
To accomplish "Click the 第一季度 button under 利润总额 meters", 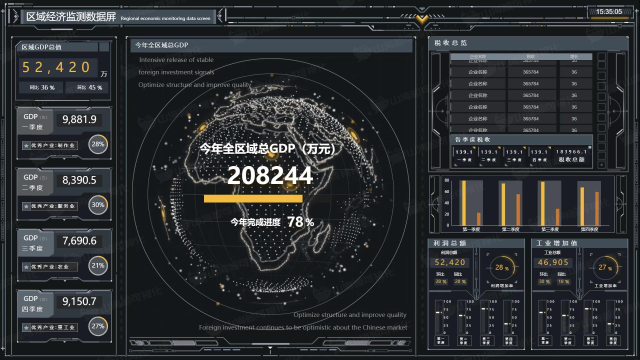I will (441, 340).
